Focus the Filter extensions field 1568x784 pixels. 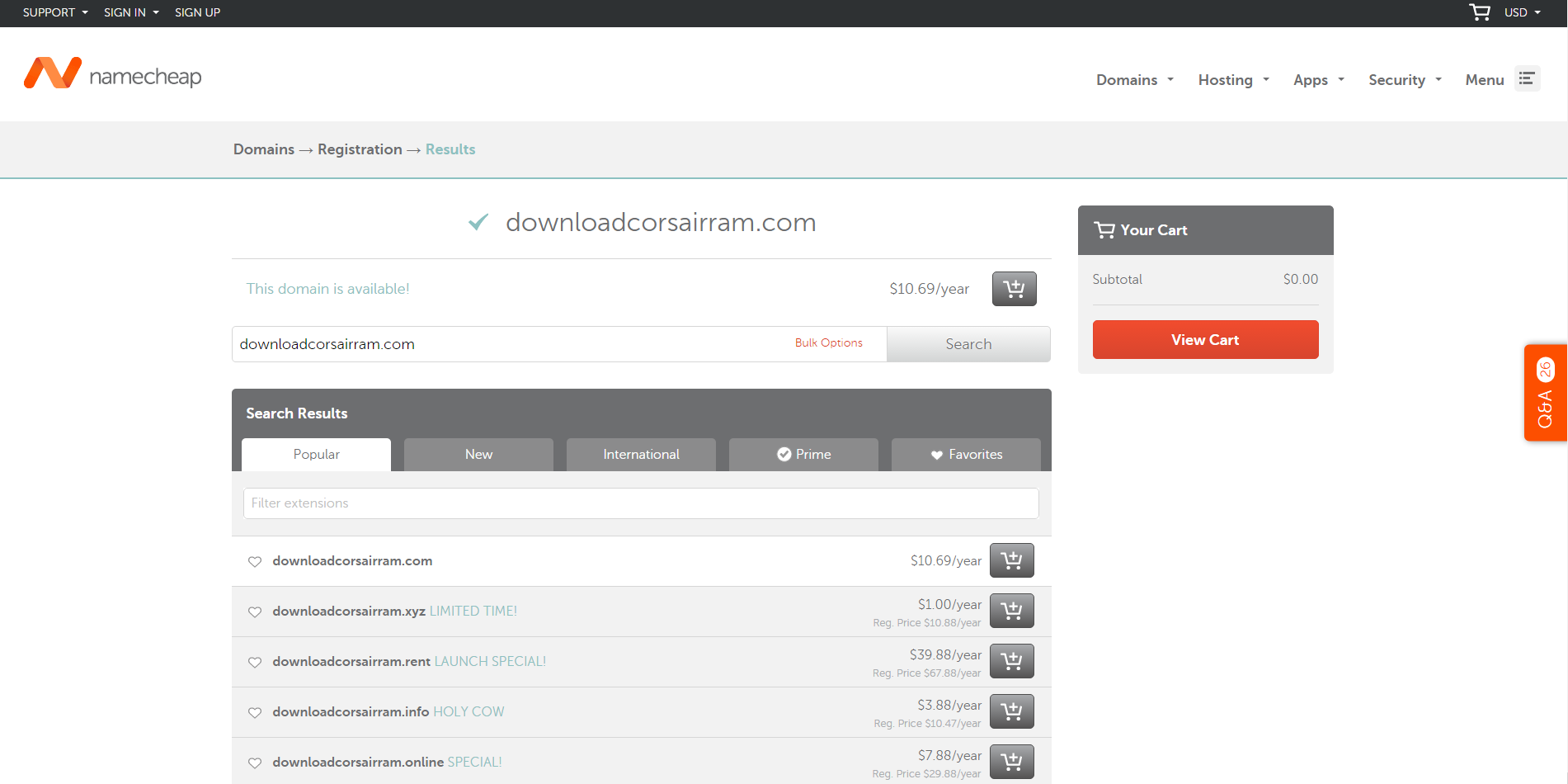click(x=641, y=503)
